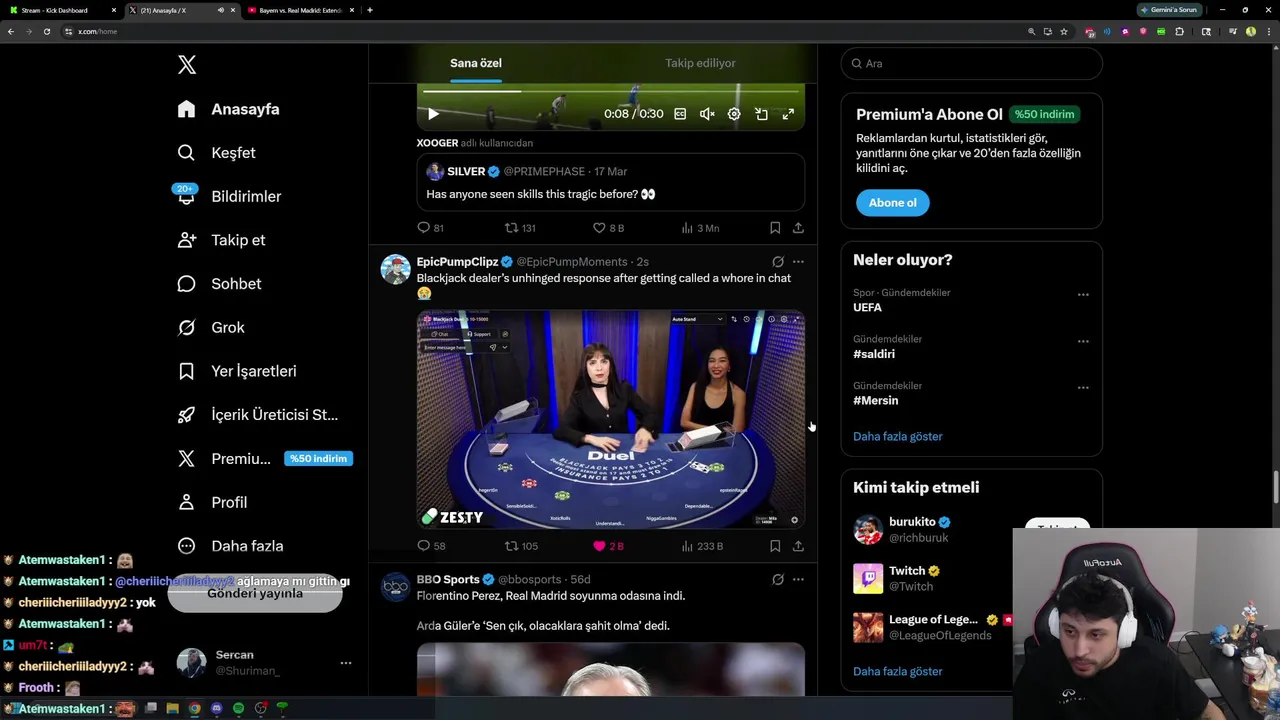This screenshot has height=720, width=1280.
Task: Open Daha fazla menu
Action: [x=230, y=546]
